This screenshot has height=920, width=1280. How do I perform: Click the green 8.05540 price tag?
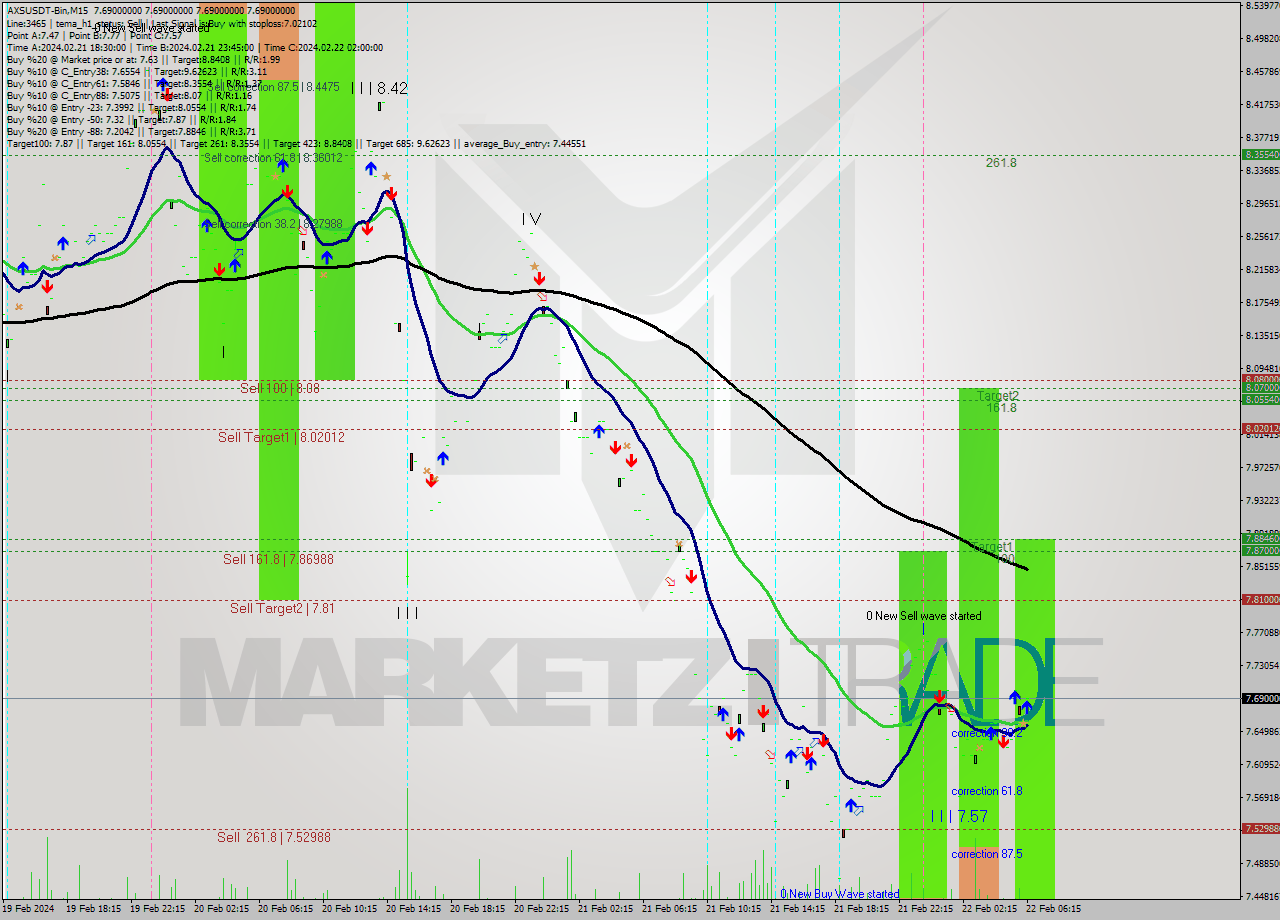point(1260,399)
